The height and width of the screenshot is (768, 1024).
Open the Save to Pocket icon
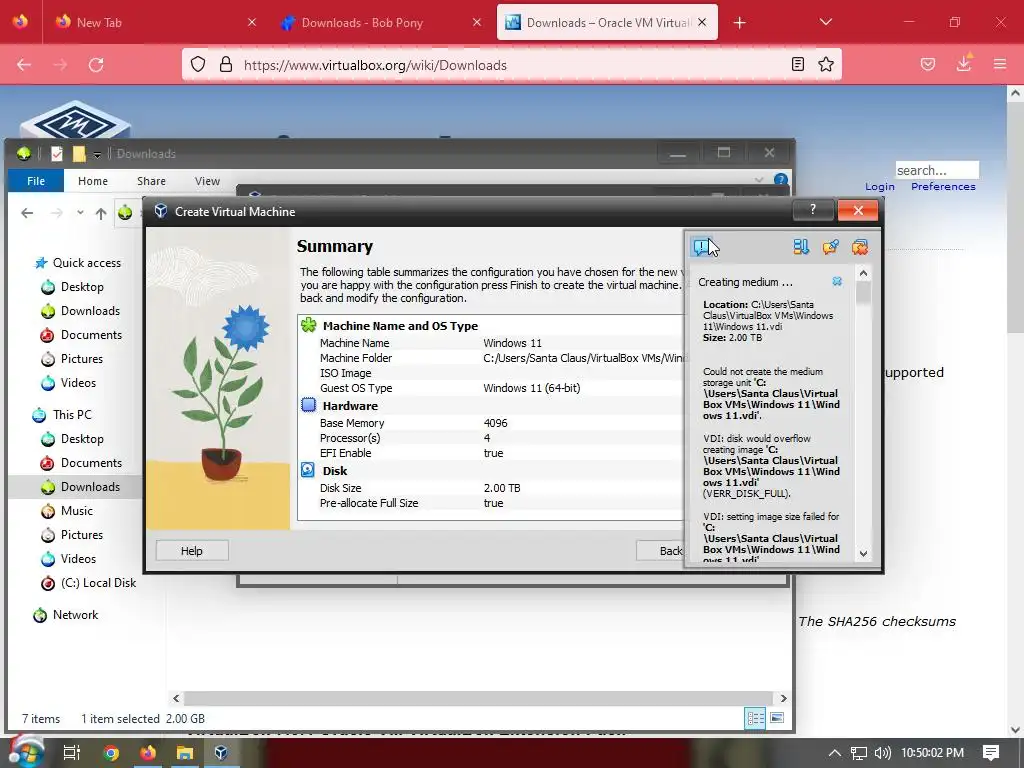928,64
